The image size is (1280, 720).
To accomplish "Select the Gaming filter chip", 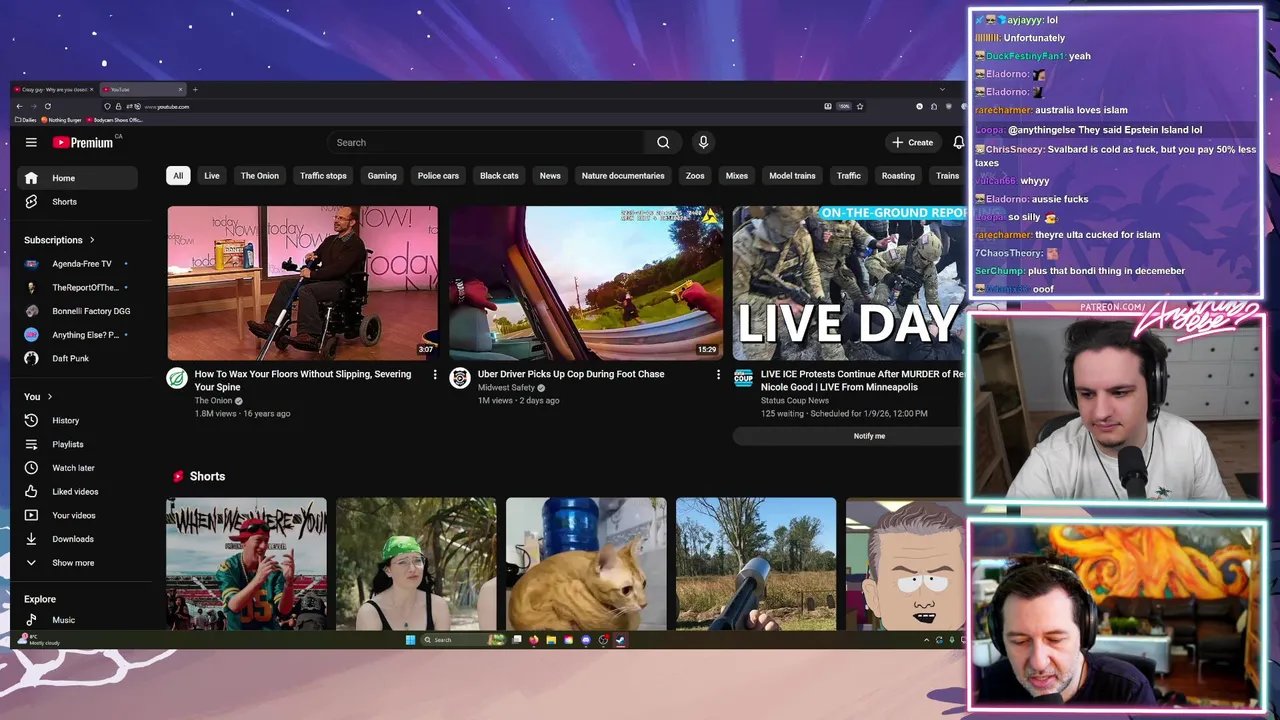I will tap(382, 176).
